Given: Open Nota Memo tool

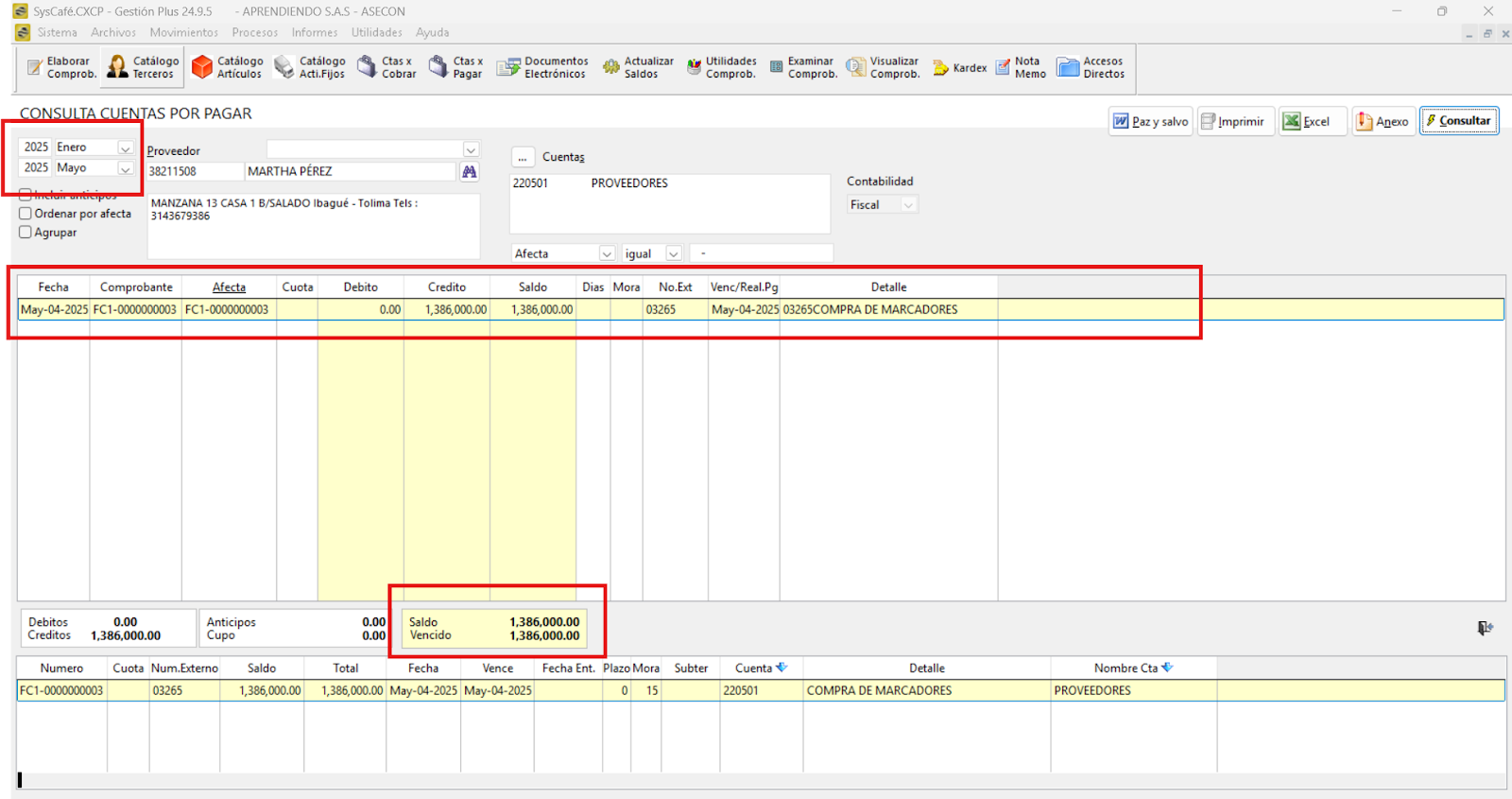Looking at the screenshot, I should click(x=1021, y=67).
